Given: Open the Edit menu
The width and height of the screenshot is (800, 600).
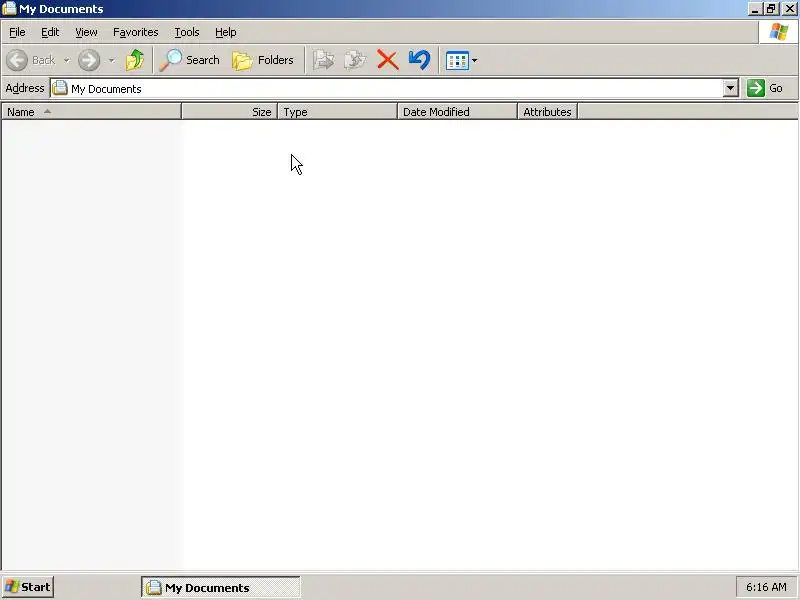Looking at the screenshot, I should pos(50,32).
